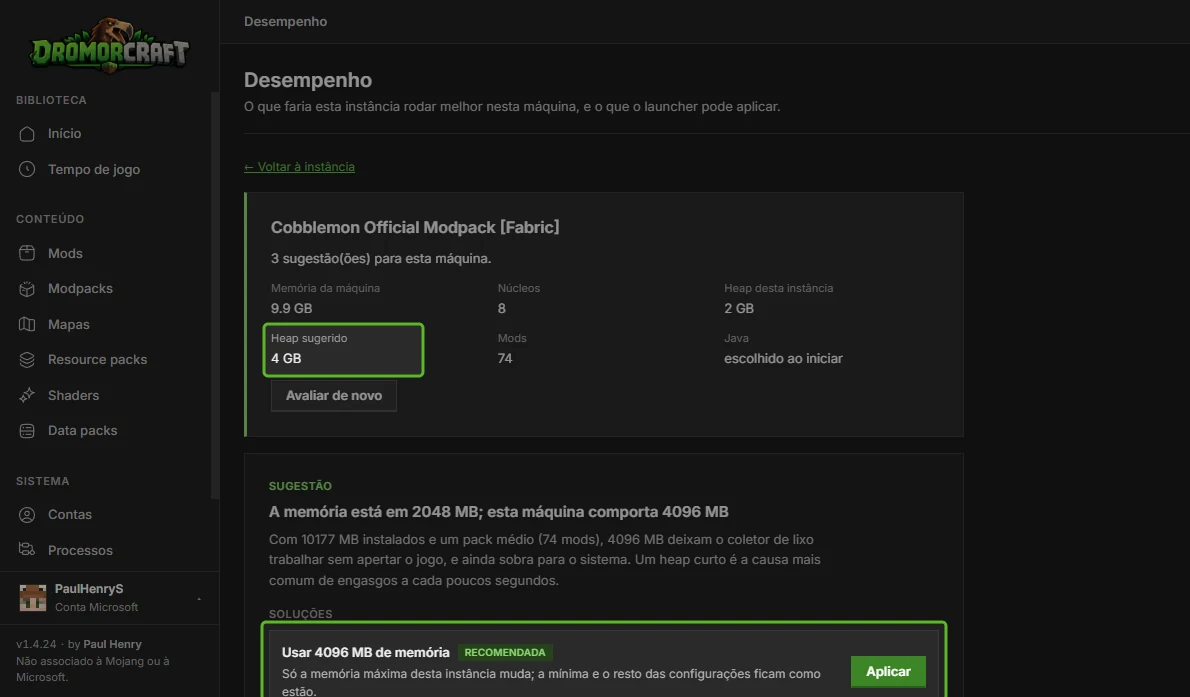Click the Heap sugerido 4 GB value
This screenshot has height=697, width=1190.
[286, 358]
